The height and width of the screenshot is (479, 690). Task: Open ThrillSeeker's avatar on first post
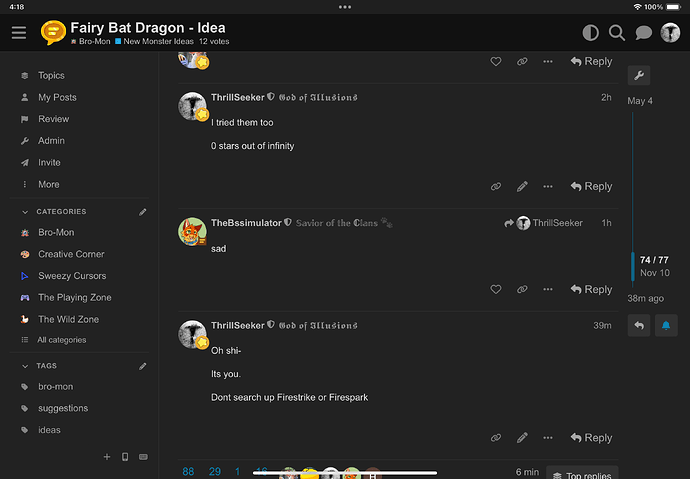[192, 106]
